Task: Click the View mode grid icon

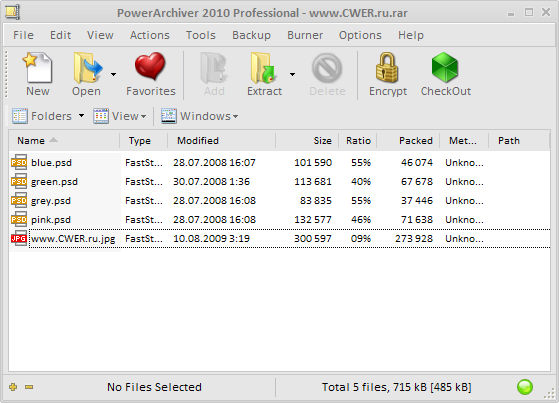Action: coord(101,116)
